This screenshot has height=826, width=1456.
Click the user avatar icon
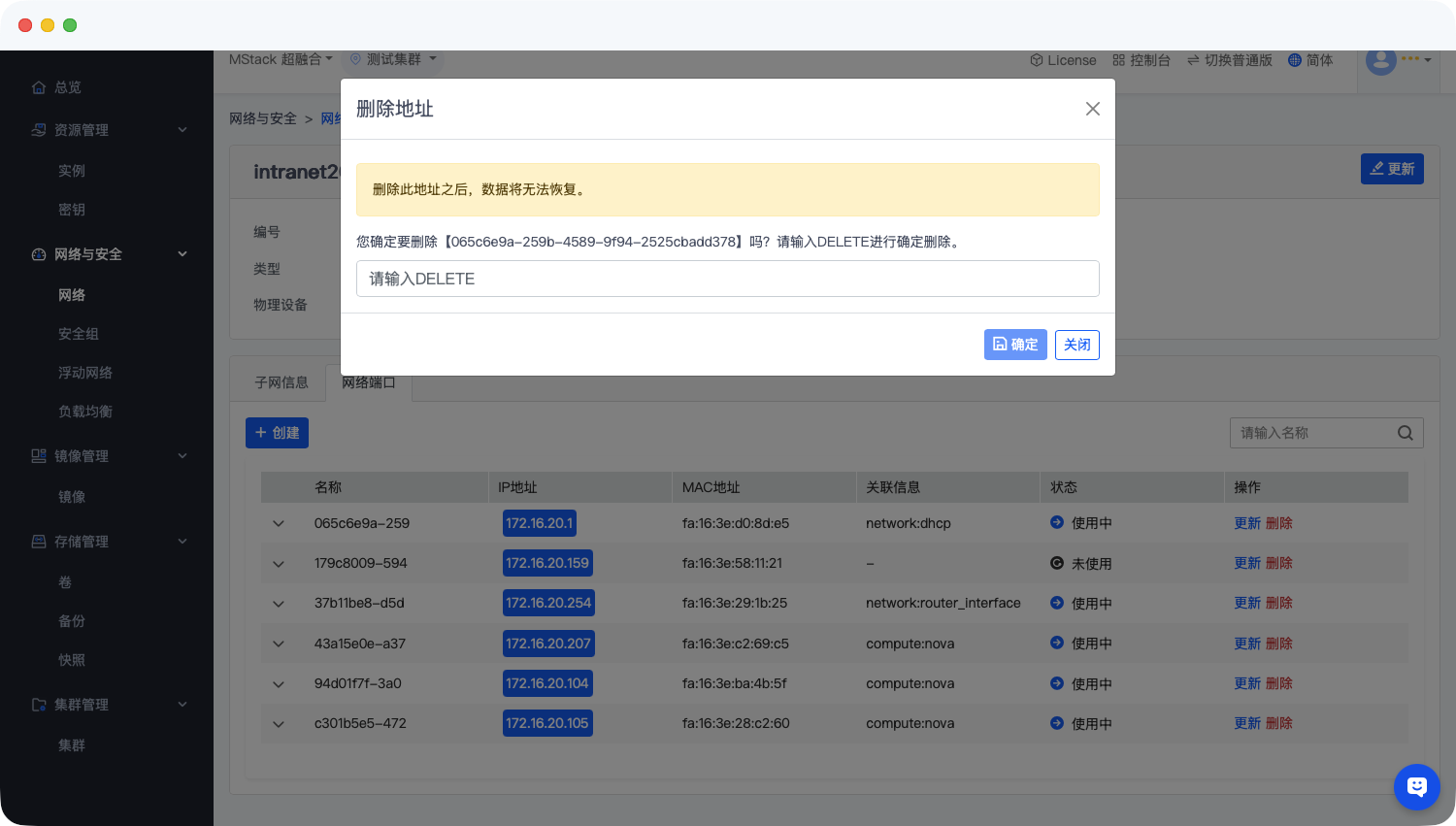pyautogui.click(x=1380, y=60)
